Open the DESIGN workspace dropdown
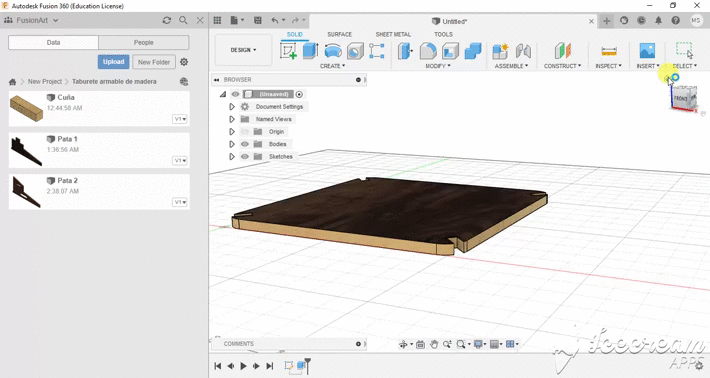 [x=244, y=50]
